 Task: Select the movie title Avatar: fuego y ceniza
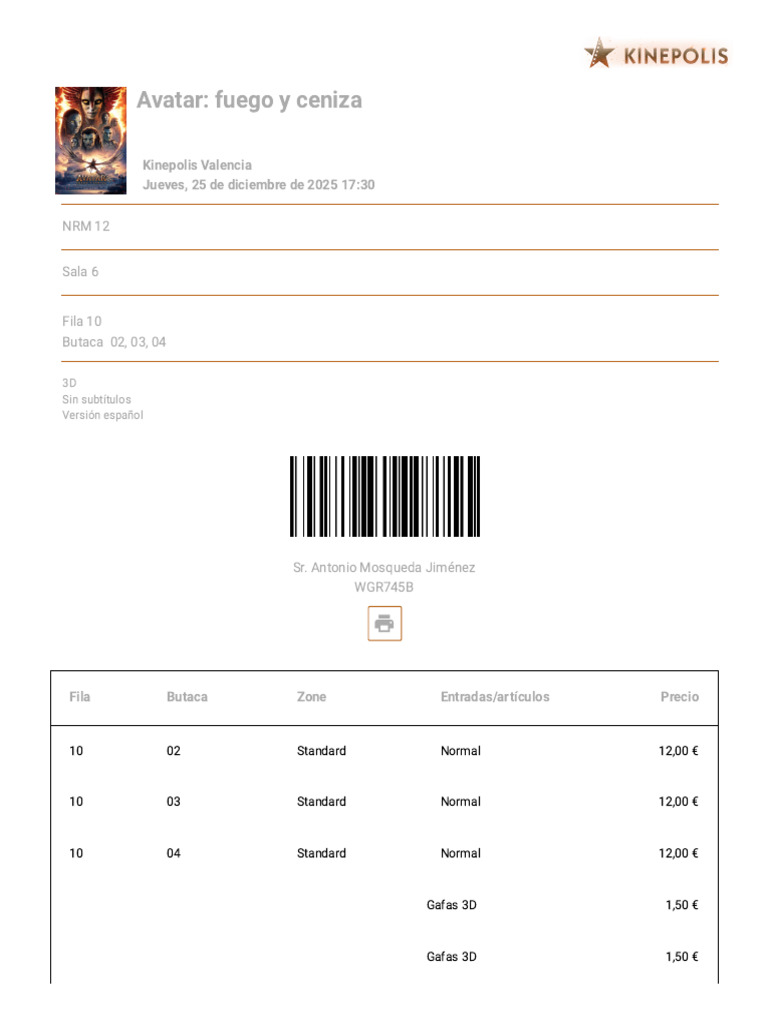(249, 100)
